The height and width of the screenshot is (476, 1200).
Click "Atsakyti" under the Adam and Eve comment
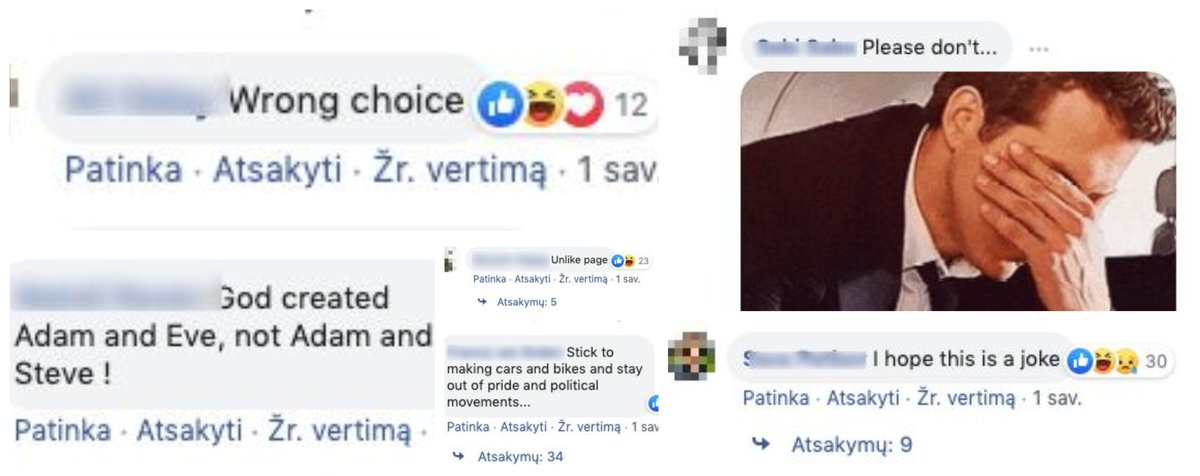click(189, 432)
